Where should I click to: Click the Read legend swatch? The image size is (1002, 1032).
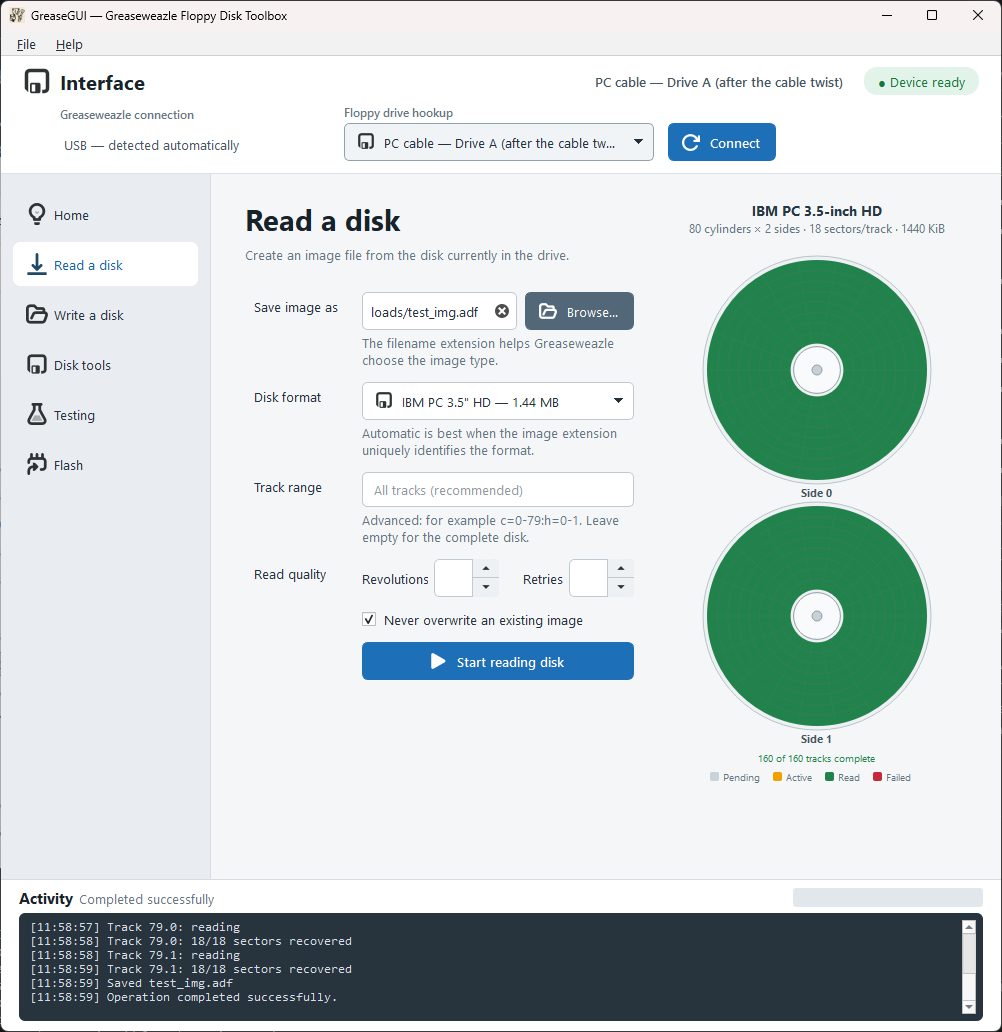click(830, 777)
